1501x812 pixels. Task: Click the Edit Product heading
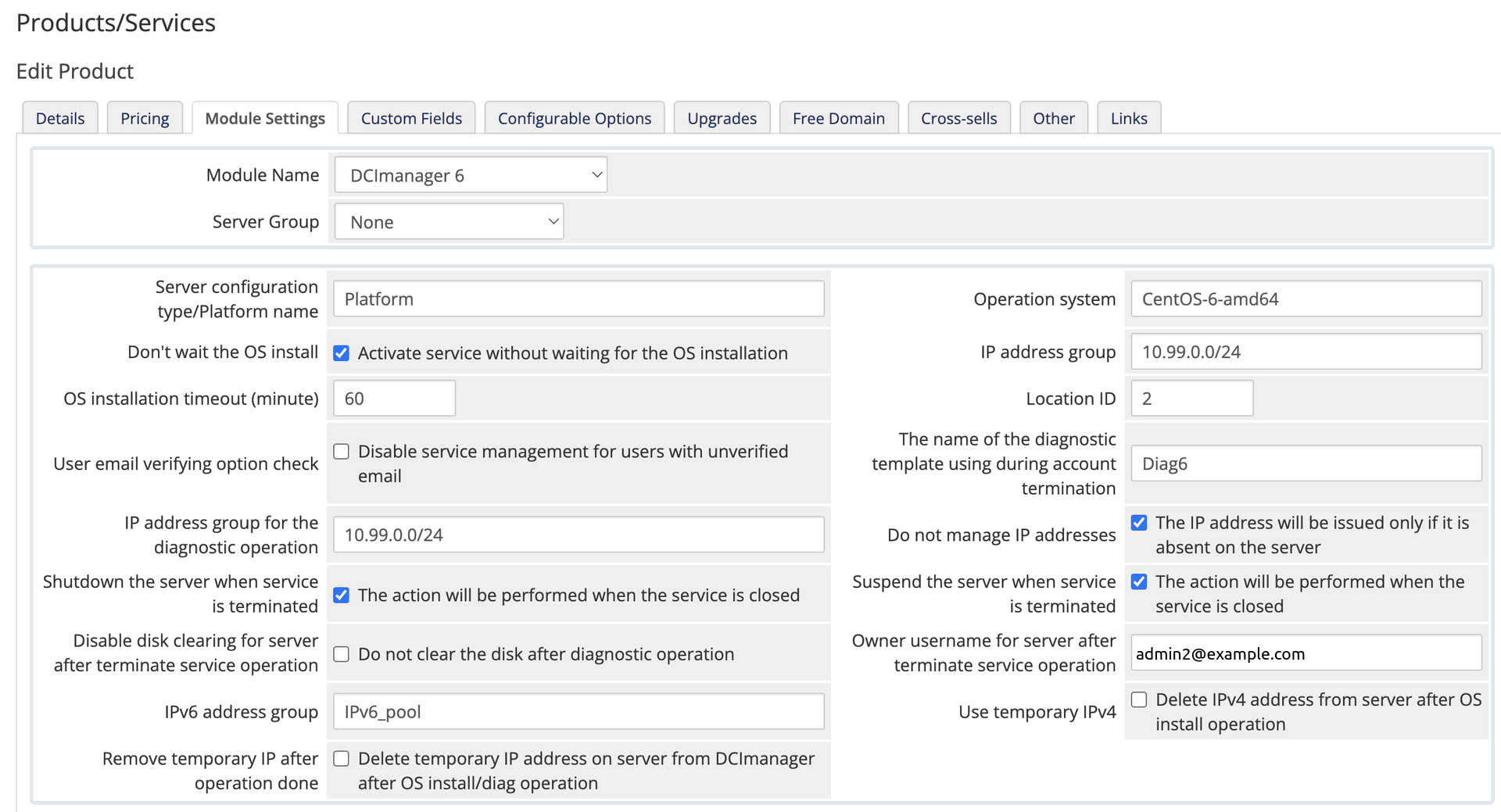point(75,71)
